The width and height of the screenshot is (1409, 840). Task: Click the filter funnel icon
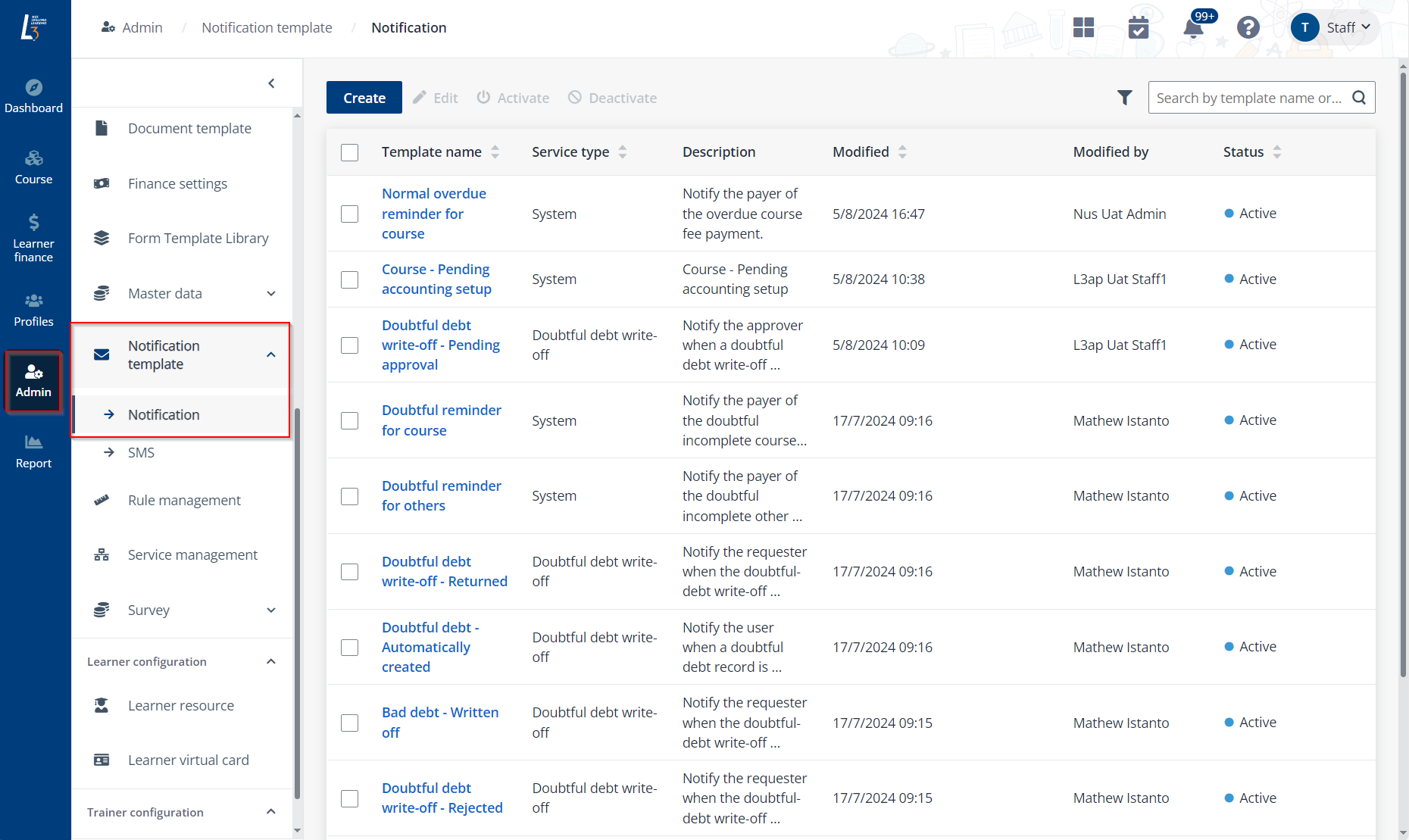(x=1124, y=98)
